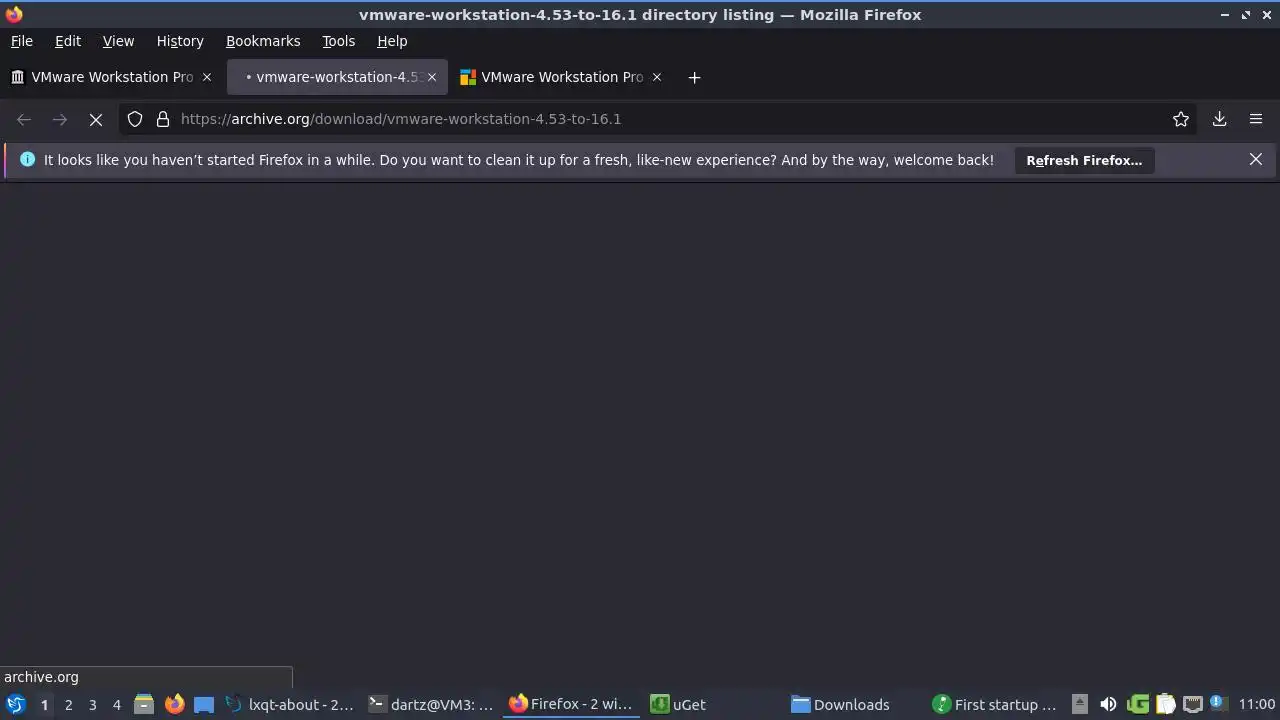The image size is (1280, 720).
Task: Stop loading the page
Action: pyautogui.click(x=96, y=119)
